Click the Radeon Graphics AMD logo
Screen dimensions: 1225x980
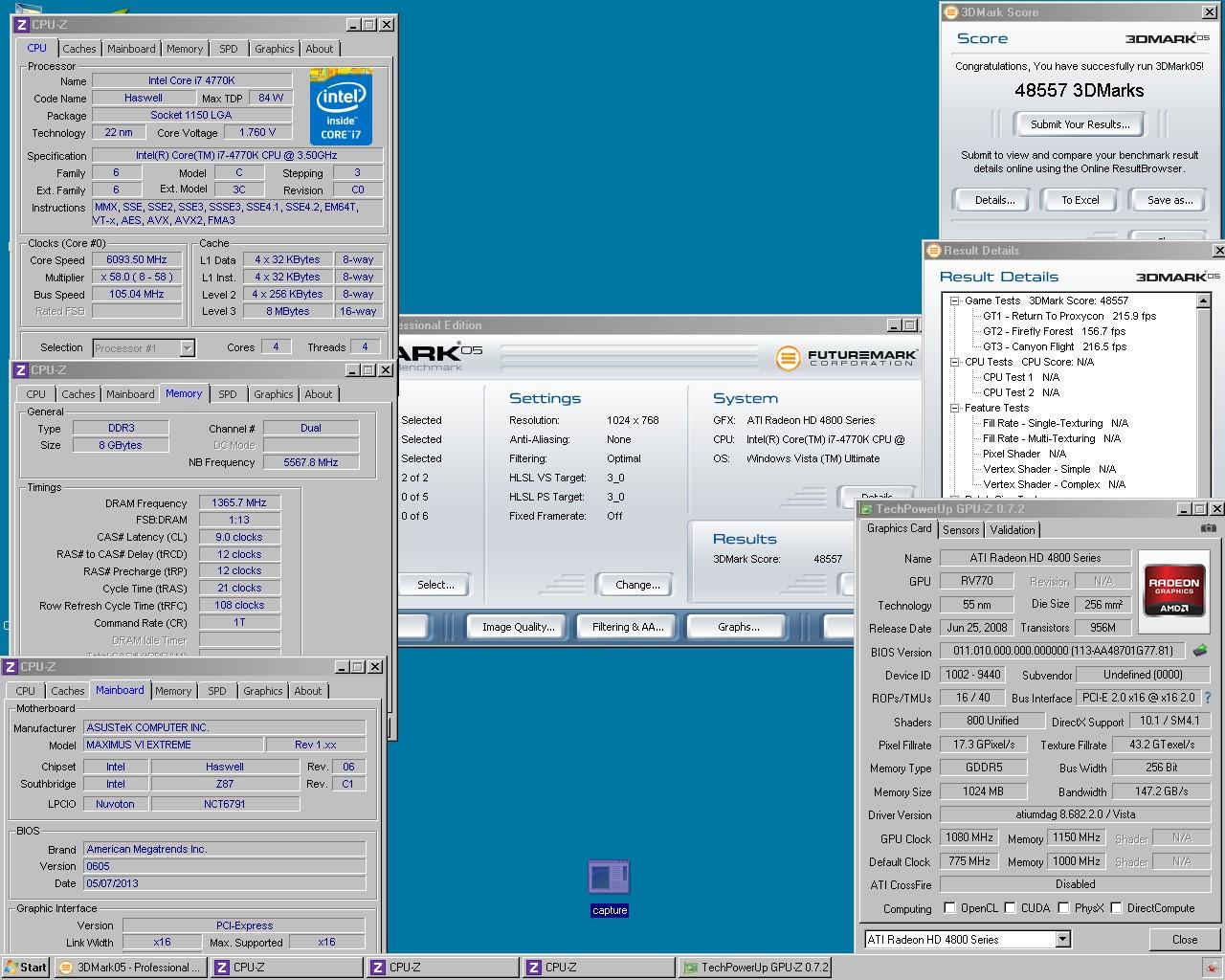[1174, 591]
